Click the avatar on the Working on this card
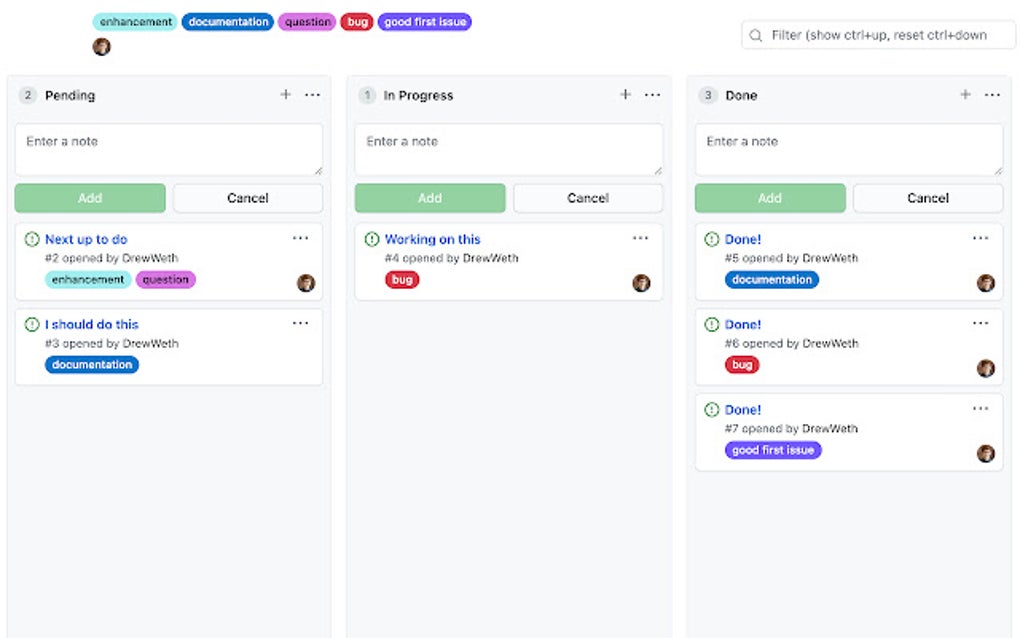1020x638 pixels. [x=641, y=283]
